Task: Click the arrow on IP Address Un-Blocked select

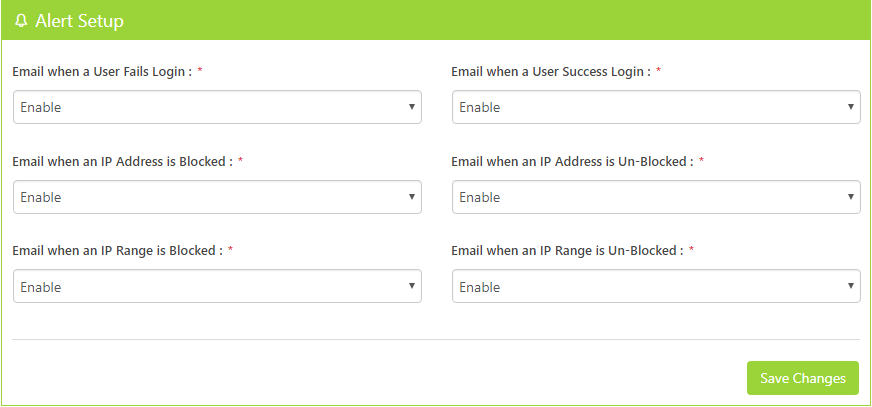Action: pyautogui.click(x=851, y=197)
